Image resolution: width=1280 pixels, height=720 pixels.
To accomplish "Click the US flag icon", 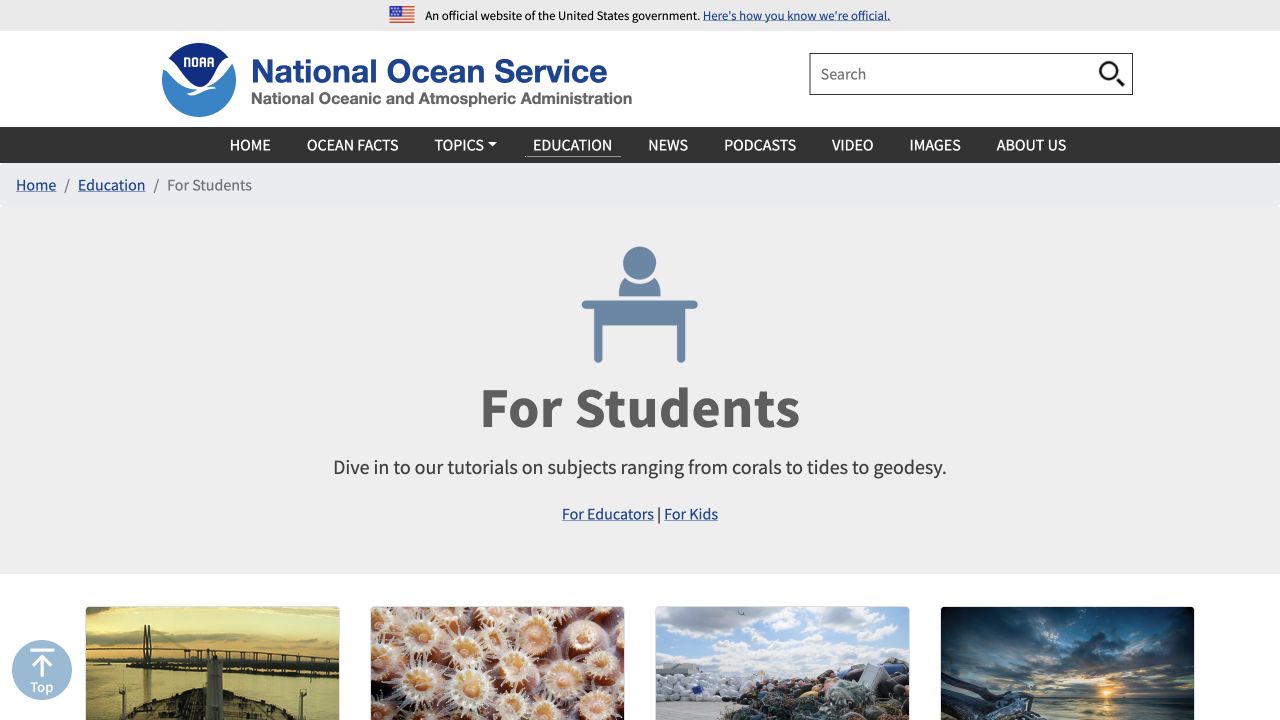I will pyautogui.click(x=402, y=15).
